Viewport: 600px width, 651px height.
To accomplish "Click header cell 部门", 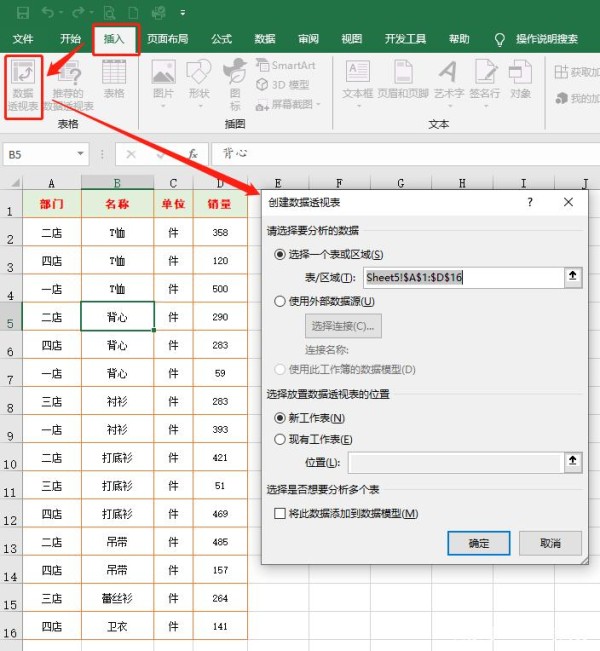I will click(x=51, y=204).
